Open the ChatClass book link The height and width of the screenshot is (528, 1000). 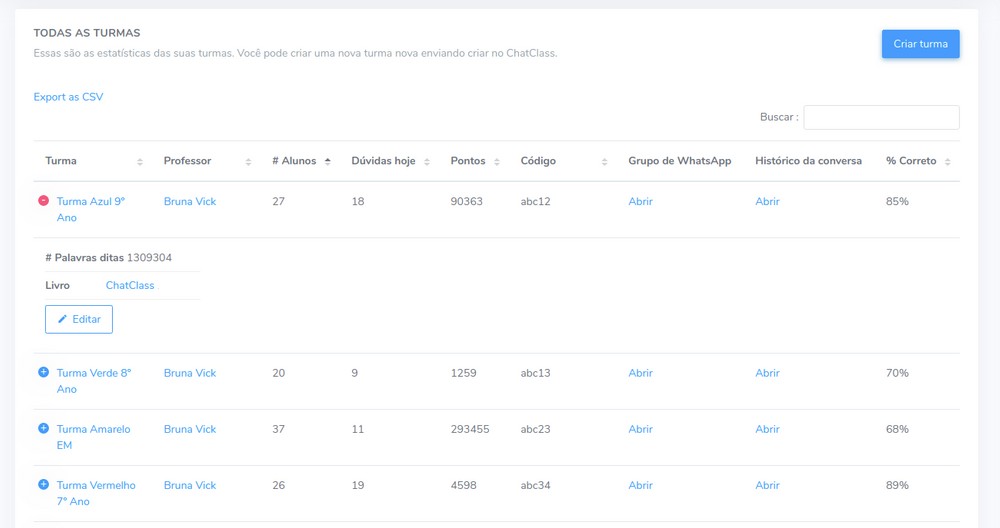click(x=130, y=285)
